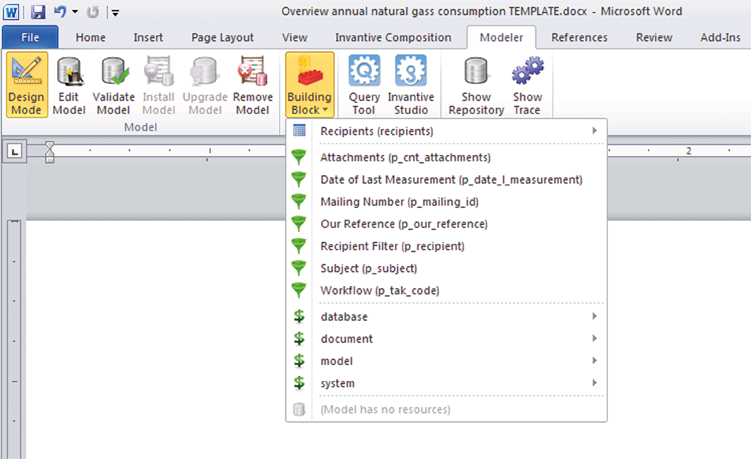Screen dimensions: 751x459
Task: Expand arrow on the document row
Action: click(x=594, y=338)
